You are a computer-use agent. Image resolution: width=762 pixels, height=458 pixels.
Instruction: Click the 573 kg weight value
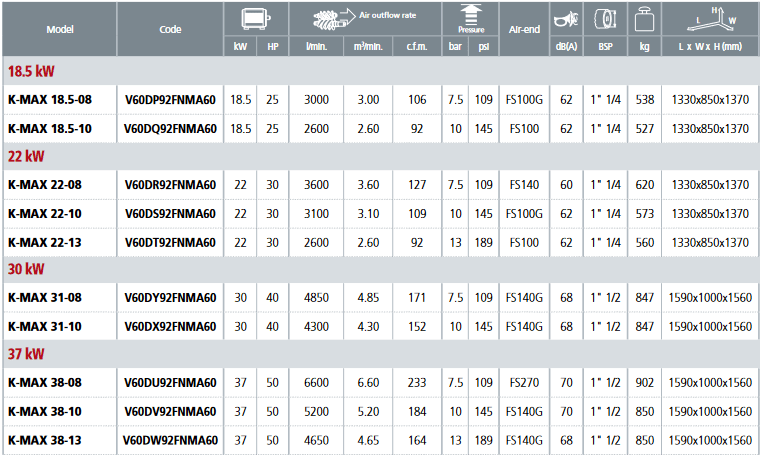pyautogui.click(x=644, y=213)
